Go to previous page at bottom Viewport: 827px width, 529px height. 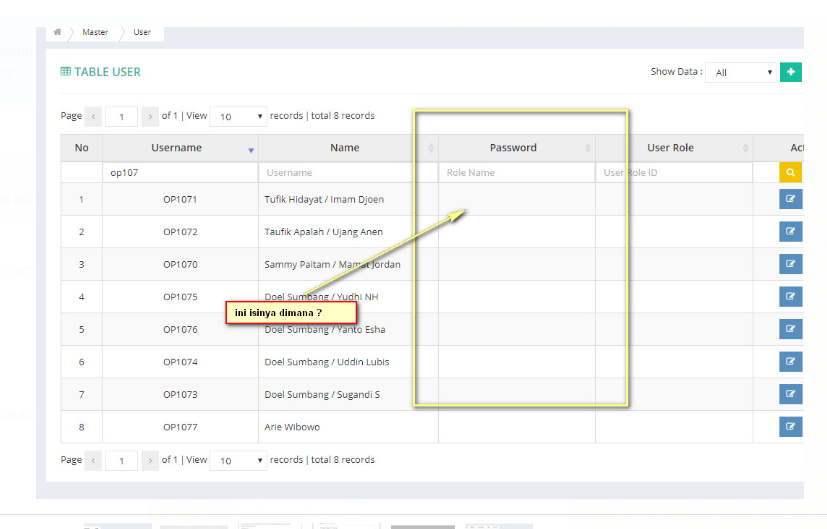(94, 461)
